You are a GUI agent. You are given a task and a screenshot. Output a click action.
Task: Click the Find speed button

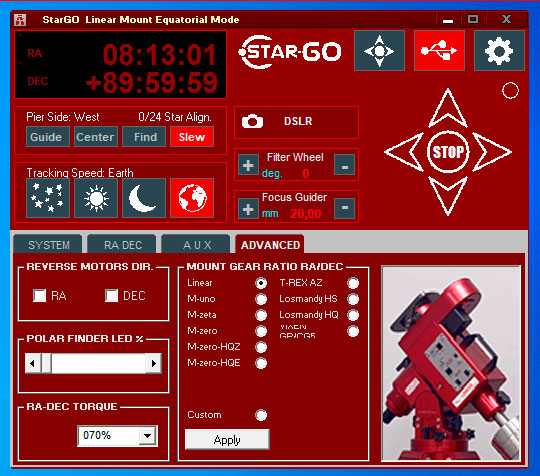point(144,137)
